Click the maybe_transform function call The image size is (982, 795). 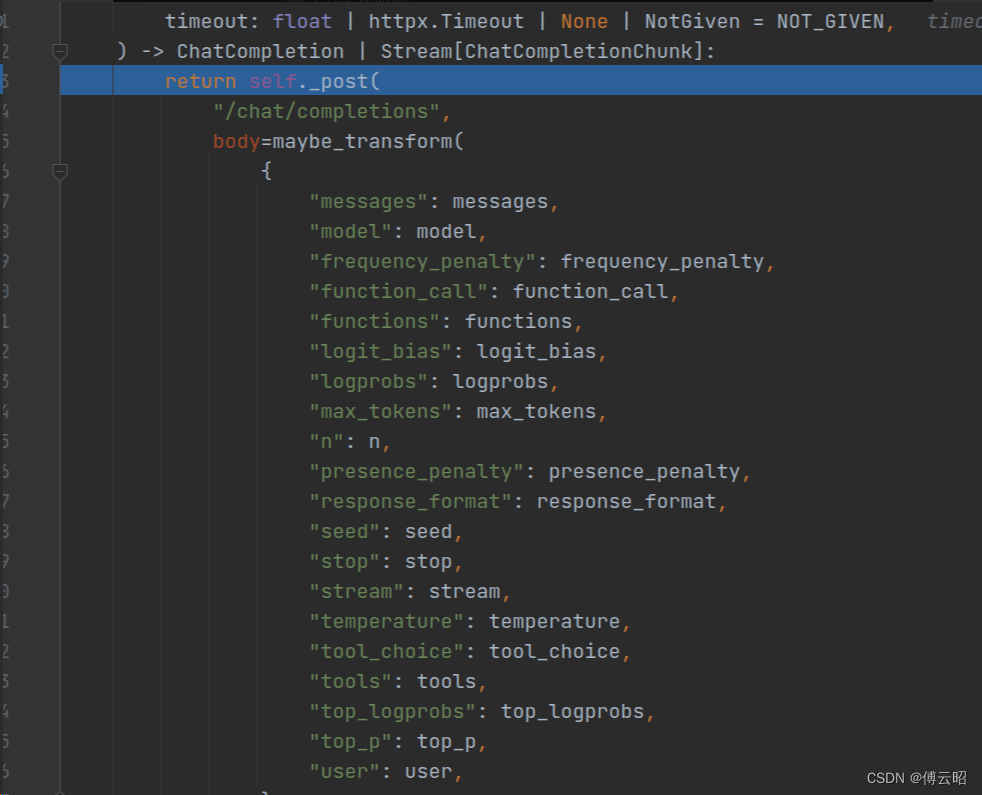[362, 141]
